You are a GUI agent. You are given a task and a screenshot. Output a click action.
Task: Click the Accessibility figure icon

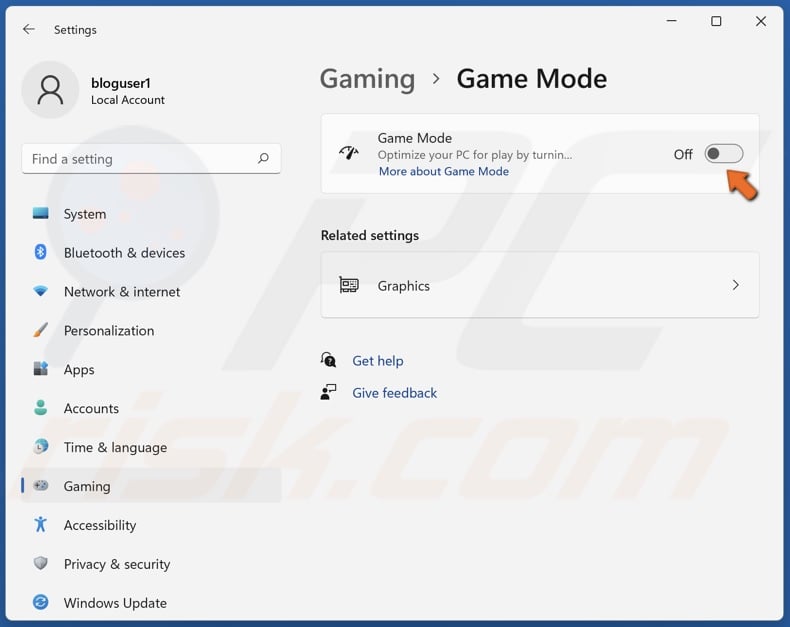tap(40, 524)
